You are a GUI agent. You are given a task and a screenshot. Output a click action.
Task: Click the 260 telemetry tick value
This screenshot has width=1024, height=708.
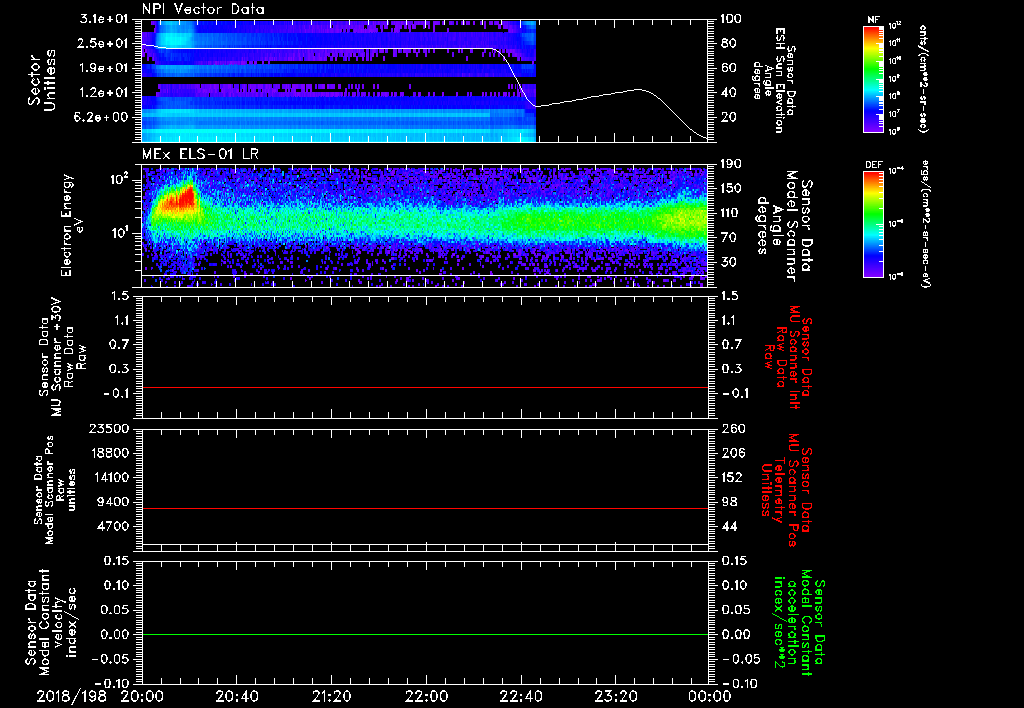point(731,429)
